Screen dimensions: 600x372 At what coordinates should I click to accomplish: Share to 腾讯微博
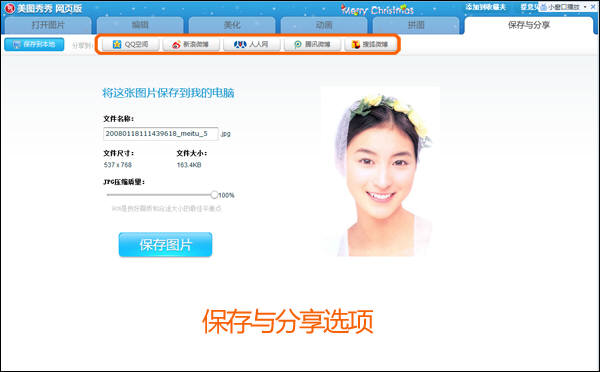click(x=312, y=44)
